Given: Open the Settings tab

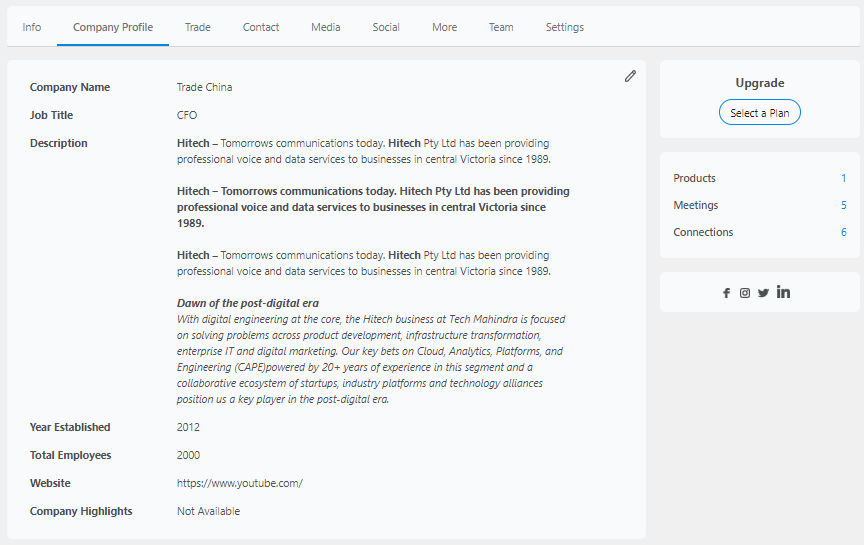Looking at the screenshot, I should click(565, 27).
